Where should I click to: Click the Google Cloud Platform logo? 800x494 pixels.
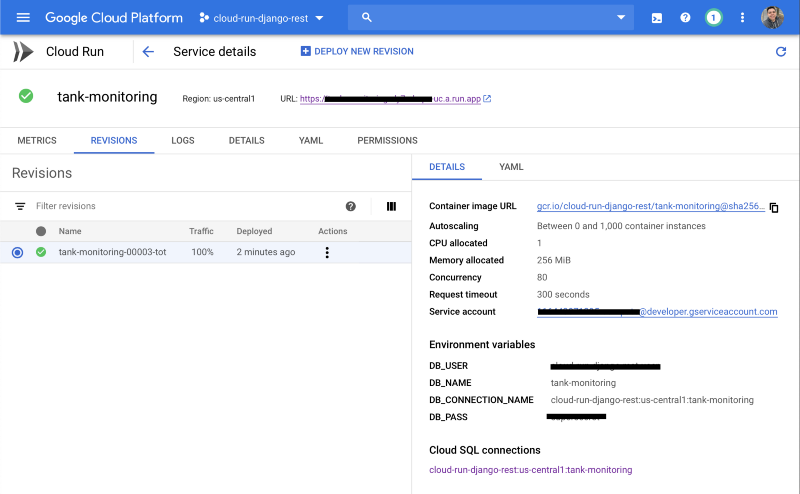coord(114,18)
